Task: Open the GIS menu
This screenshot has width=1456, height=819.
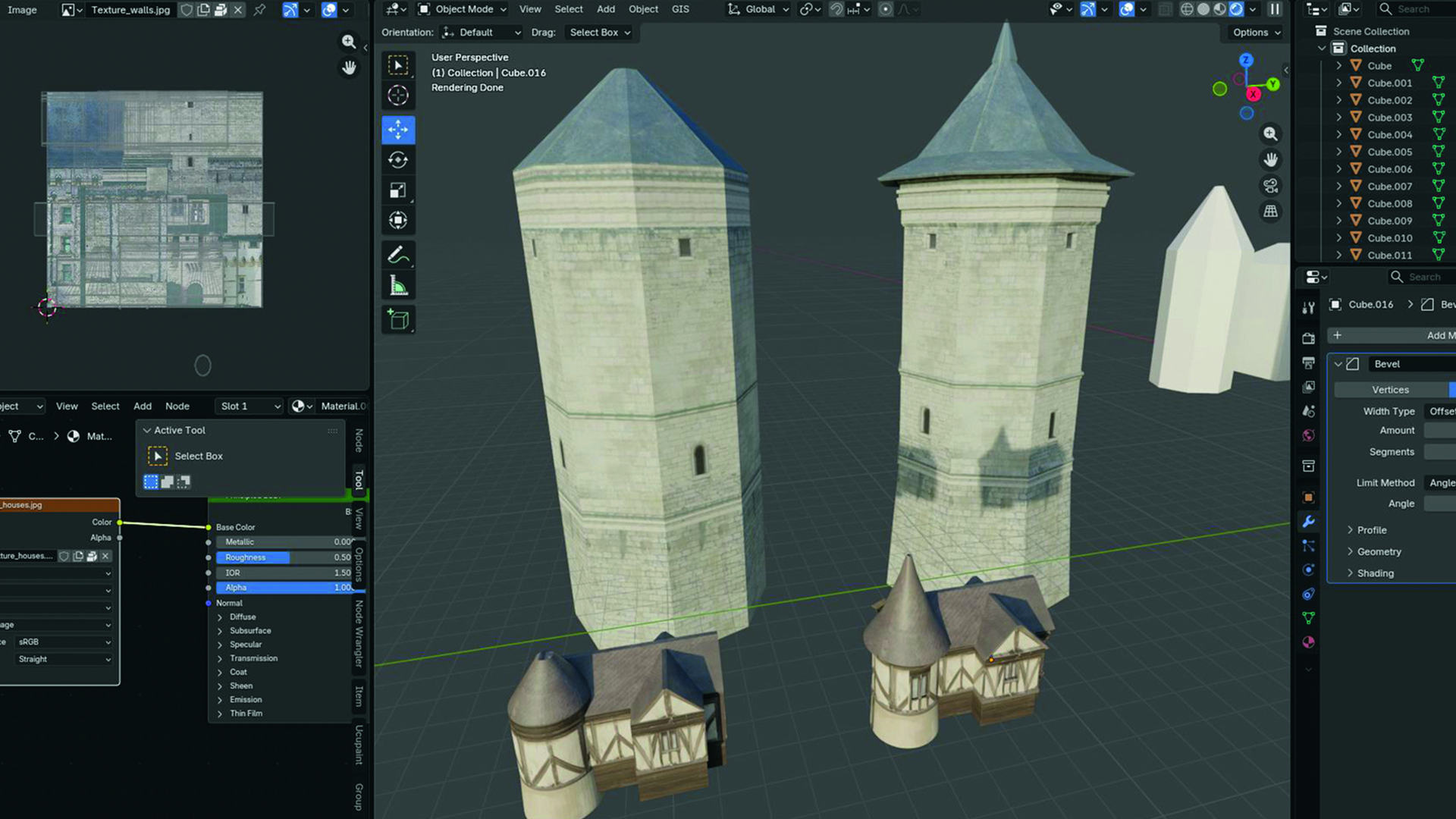Action: tap(680, 9)
